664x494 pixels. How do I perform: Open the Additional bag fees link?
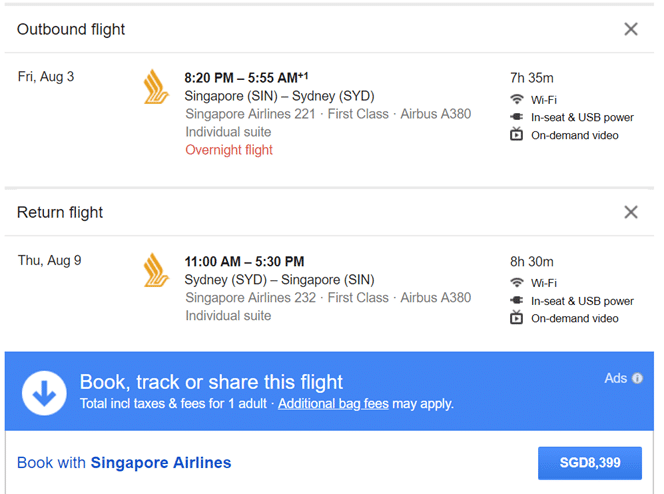coord(333,403)
